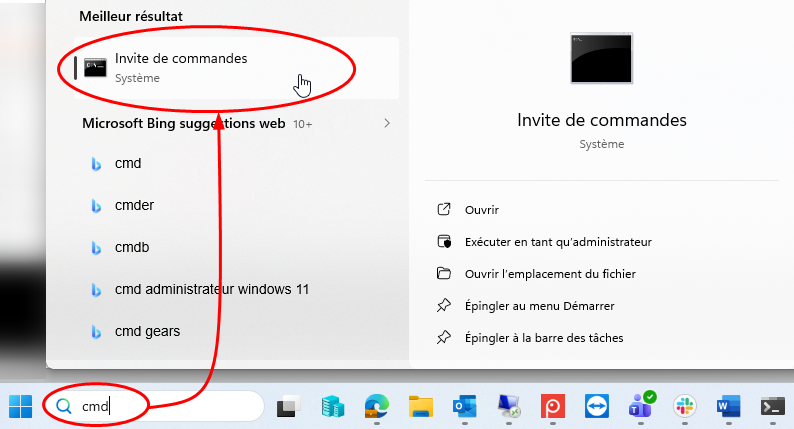Open Microsoft Teams from the taskbar
The height and width of the screenshot is (429, 794).
tap(640, 406)
